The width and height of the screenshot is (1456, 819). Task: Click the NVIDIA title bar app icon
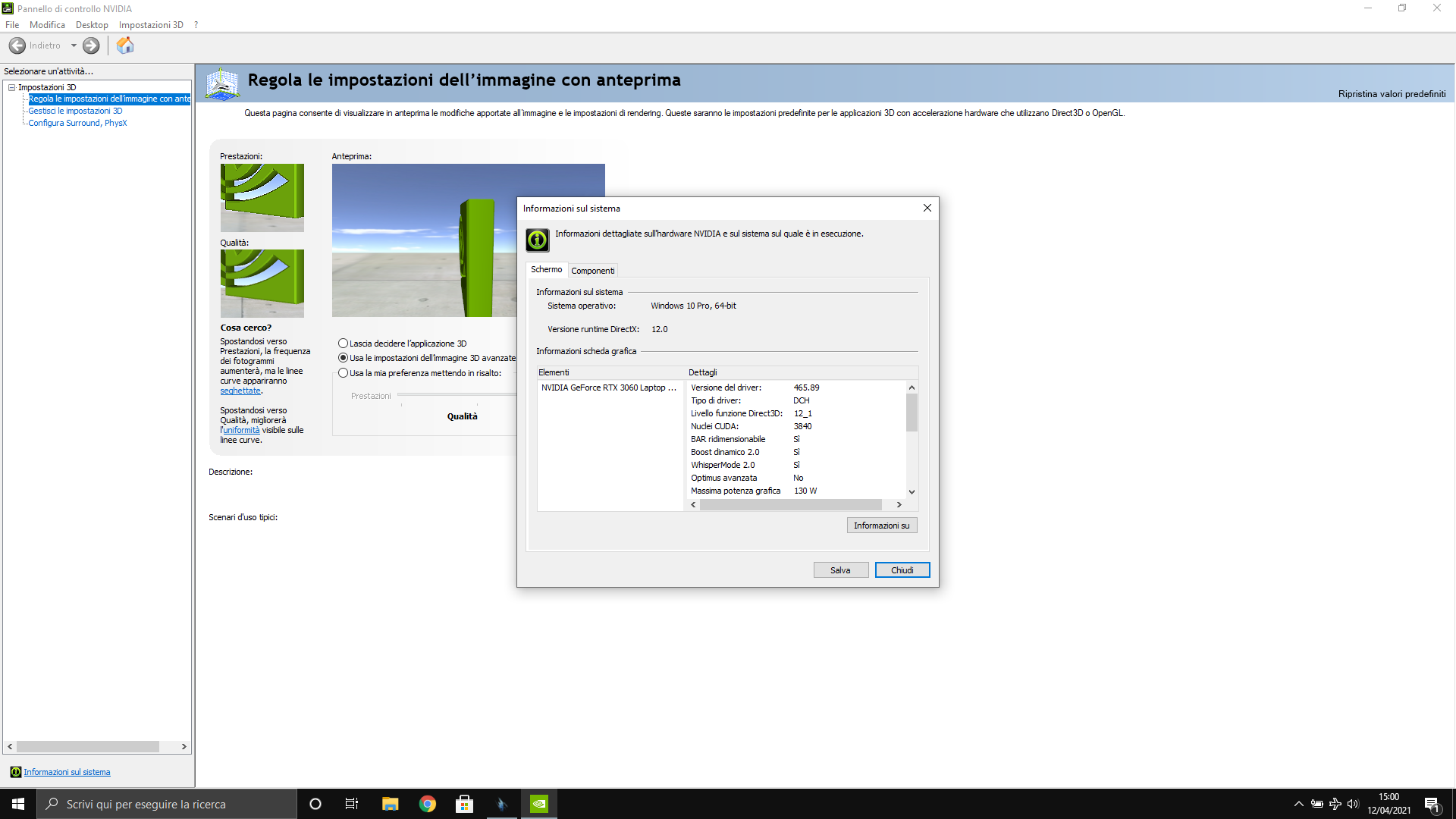click(8, 8)
